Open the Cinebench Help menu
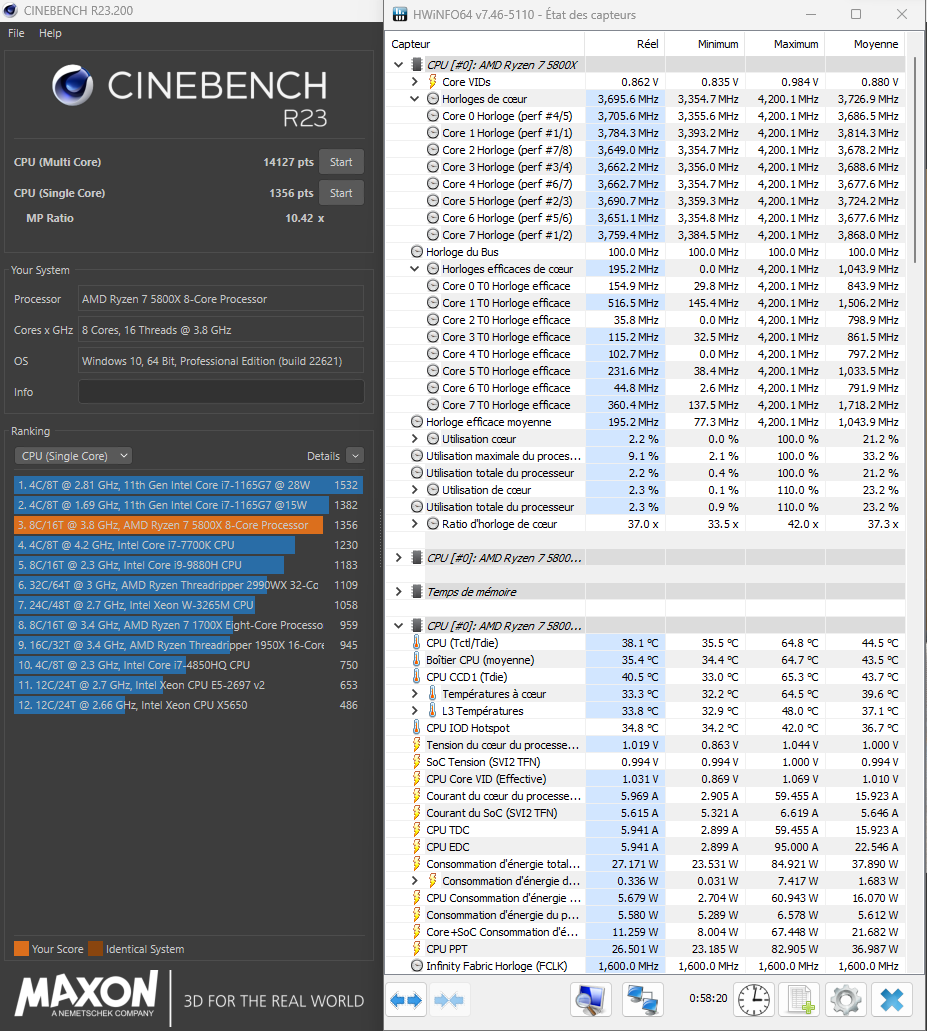927x1031 pixels. tap(50, 33)
